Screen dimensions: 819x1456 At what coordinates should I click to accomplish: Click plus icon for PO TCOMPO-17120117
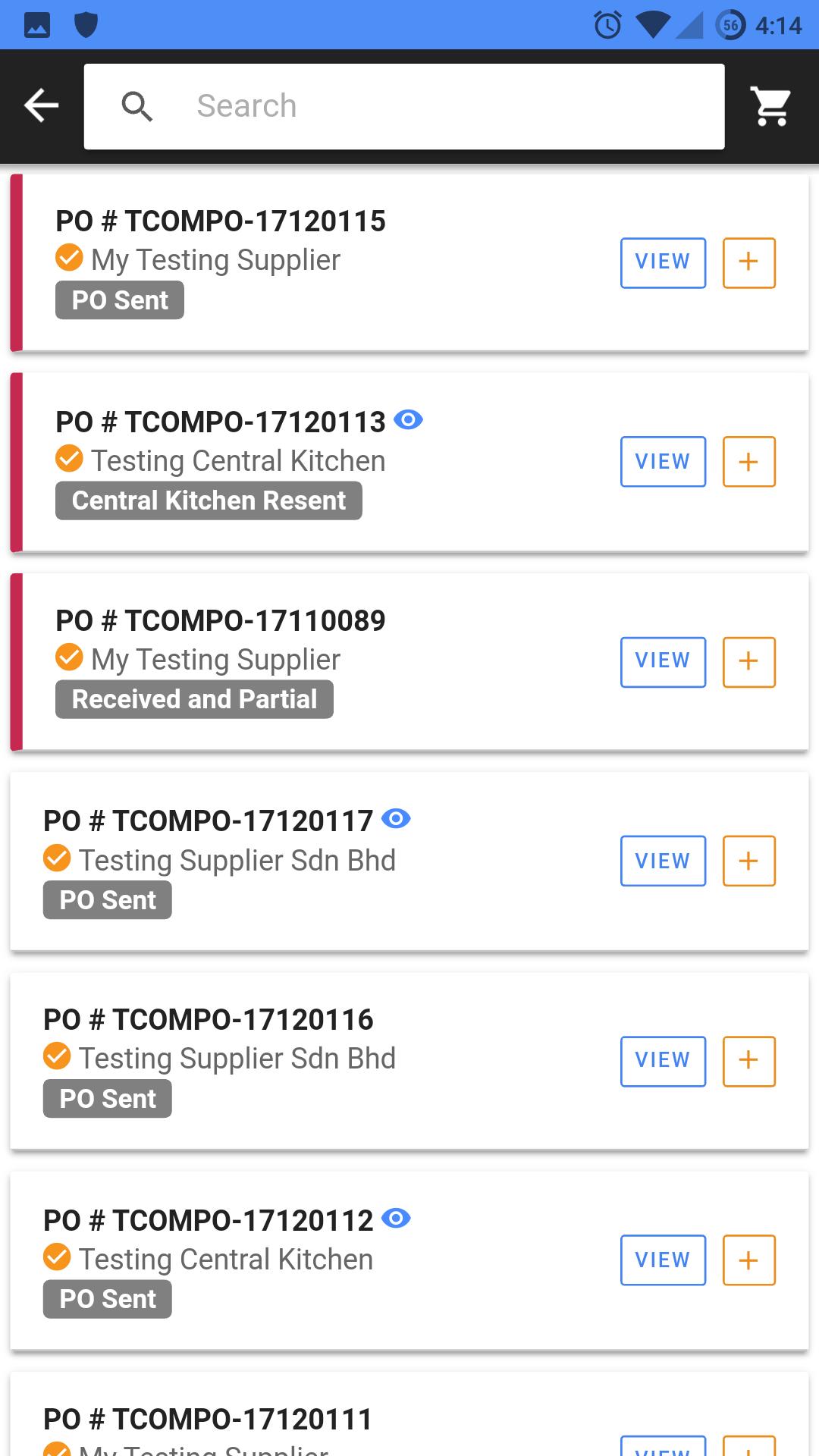tap(749, 861)
